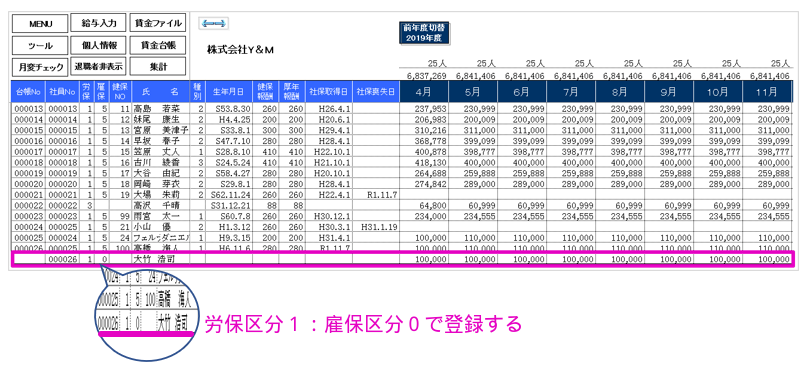812x378 pixels.
Task: Run 月変チェック
Action: 40,67
